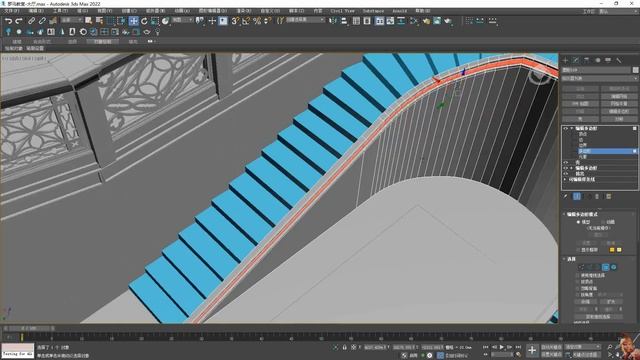640x360 pixels.
Task: Open Configure Modifier Sets icon
Action: click(x=609, y=196)
